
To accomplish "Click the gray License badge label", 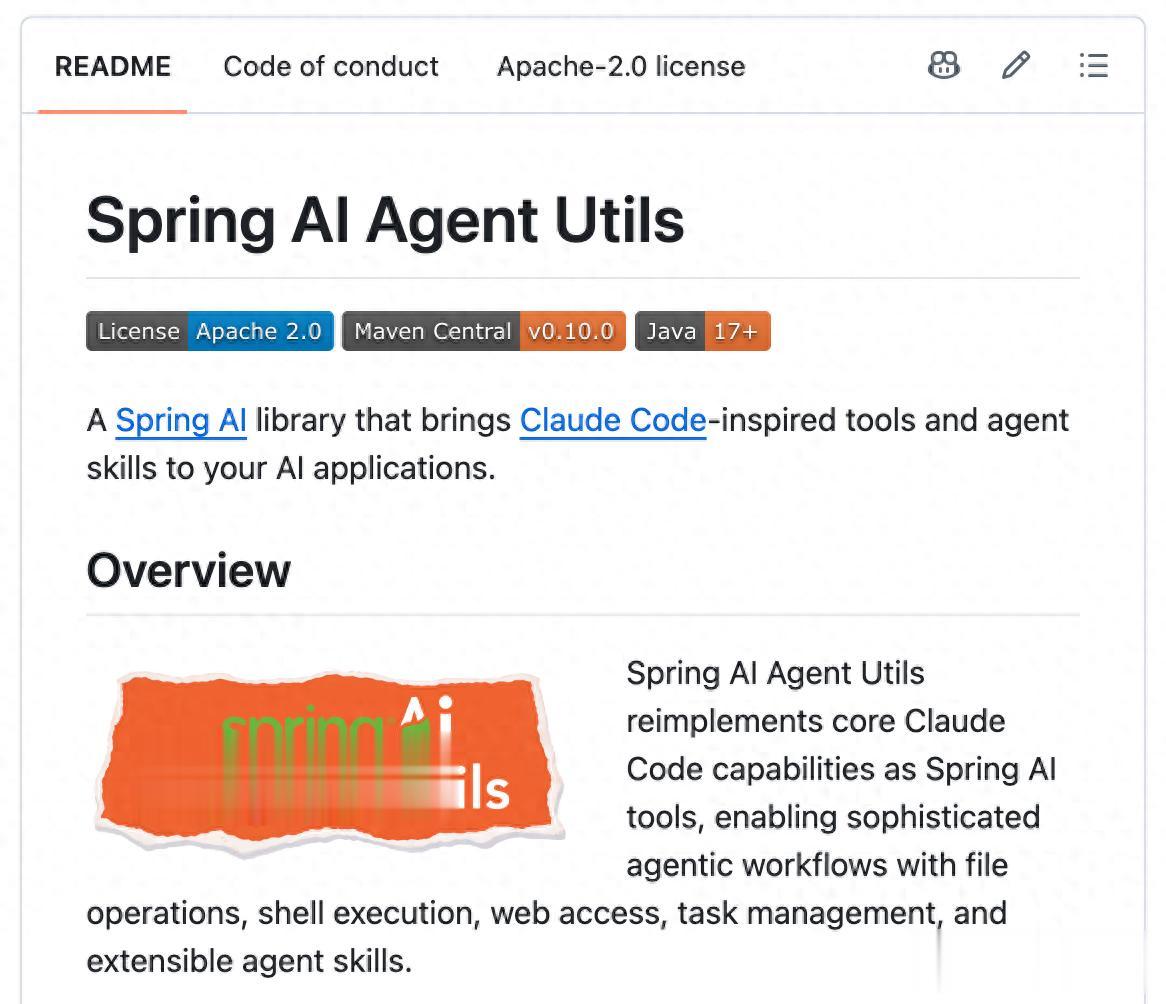I will (137, 331).
